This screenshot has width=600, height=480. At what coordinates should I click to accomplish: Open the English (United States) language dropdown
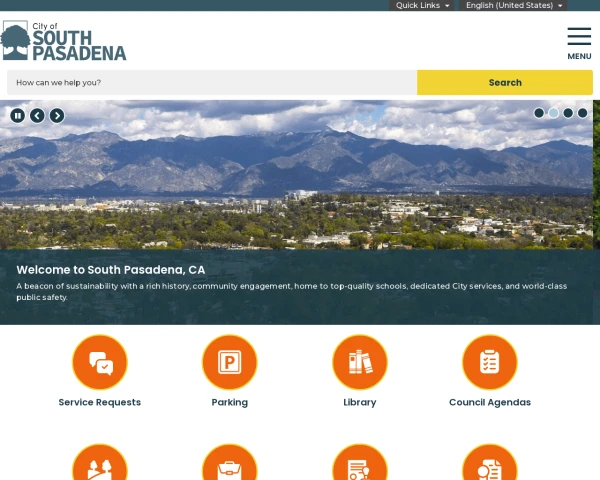pyautogui.click(x=513, y=5)
